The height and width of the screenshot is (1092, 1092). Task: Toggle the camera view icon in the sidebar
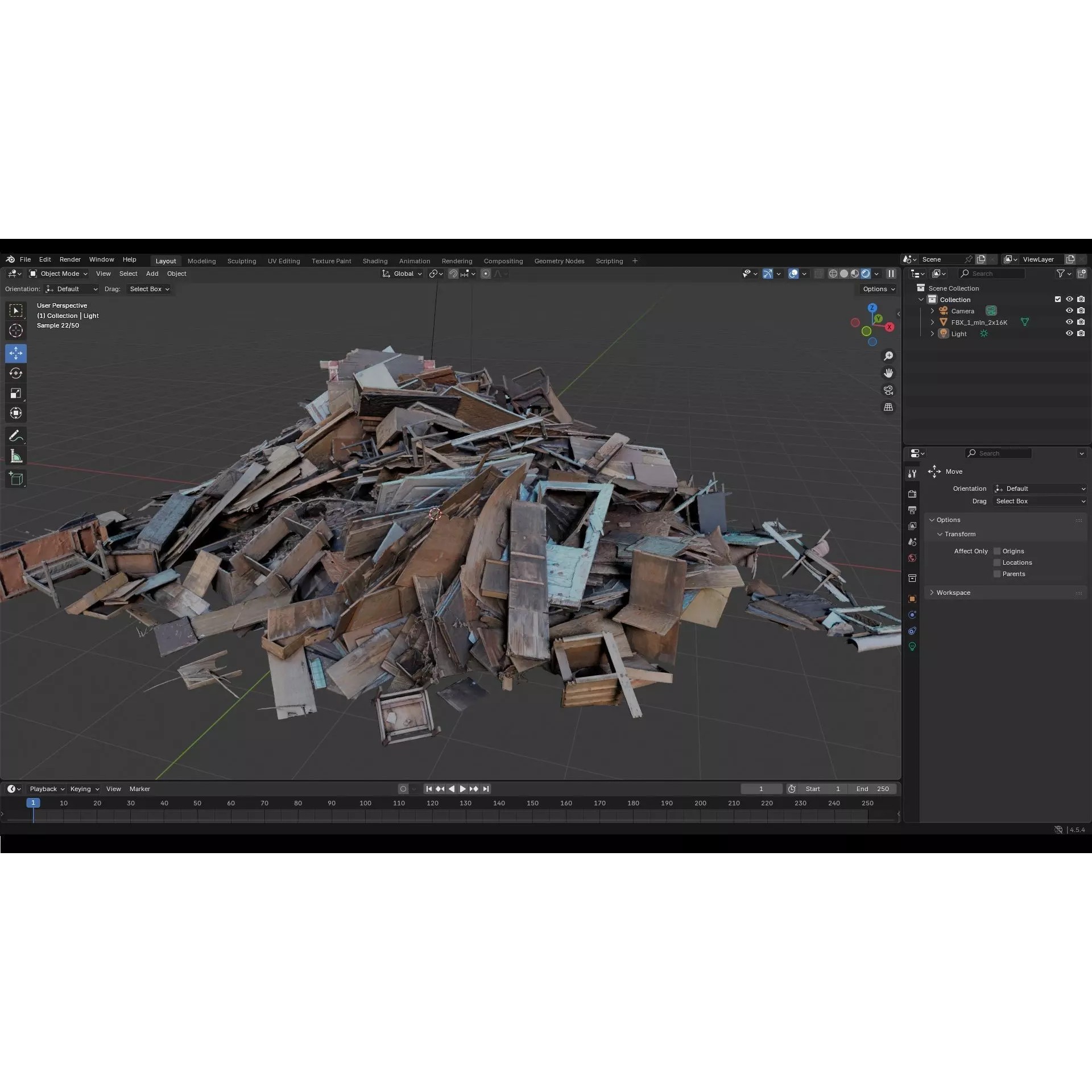click(x=888, y=390)
